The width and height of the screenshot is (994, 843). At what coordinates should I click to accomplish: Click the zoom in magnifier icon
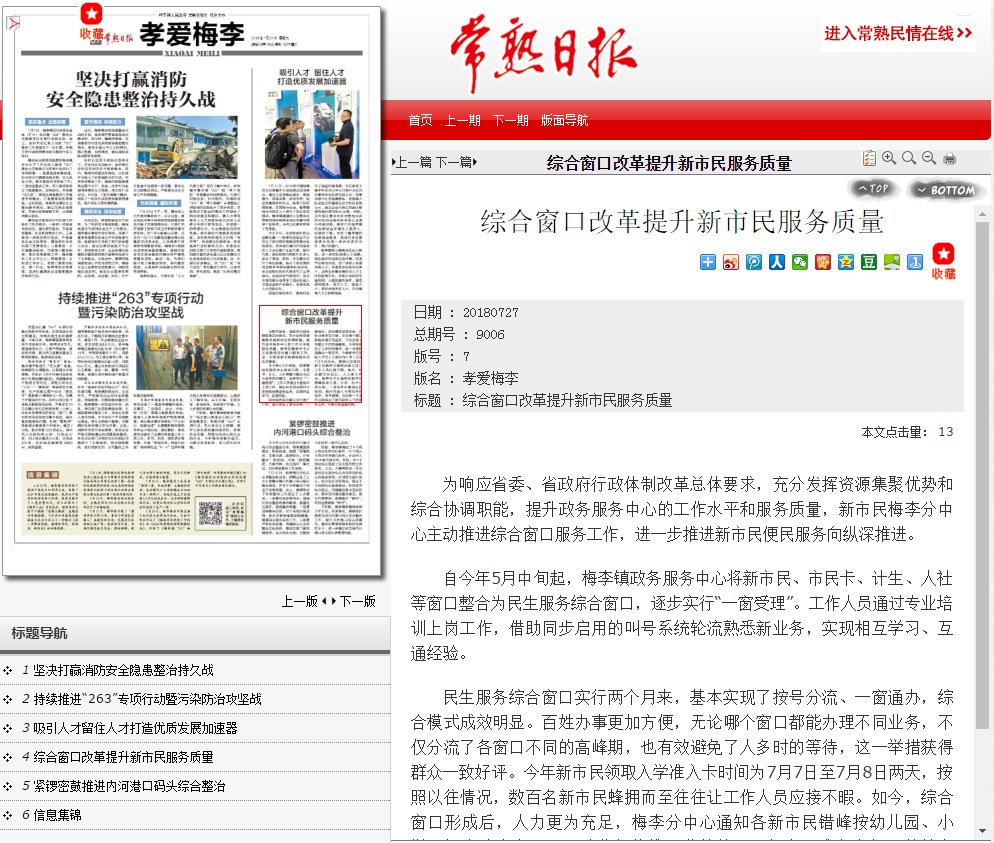point(889,158)
